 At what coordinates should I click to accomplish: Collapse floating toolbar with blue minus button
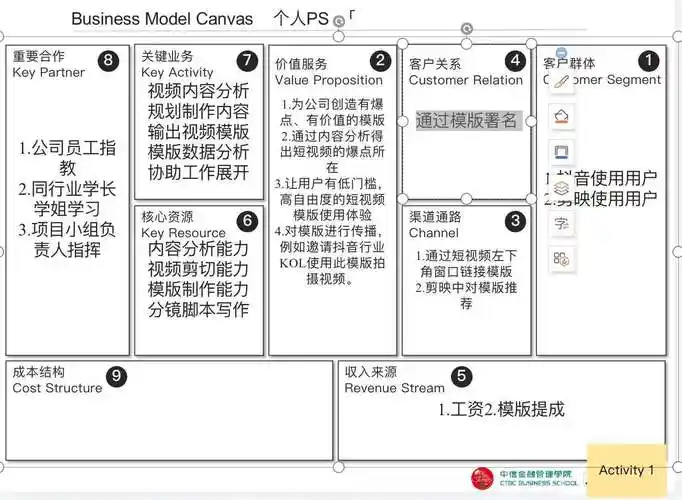coord(562,52)
